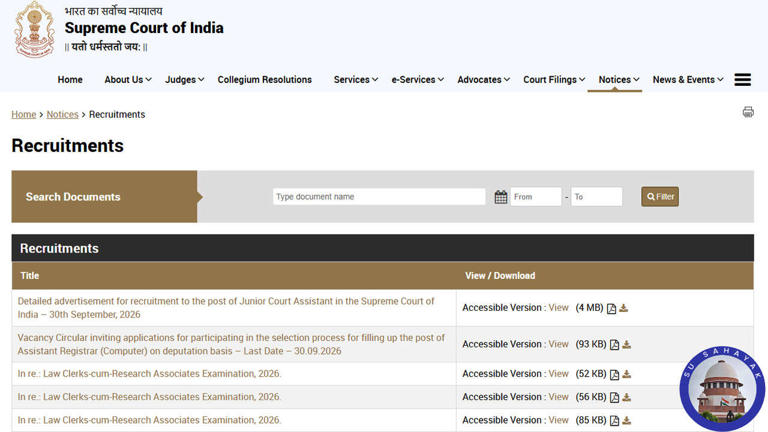Download the 93 KB Vacancy Circular file
The image size is (768, 432).
626,345
